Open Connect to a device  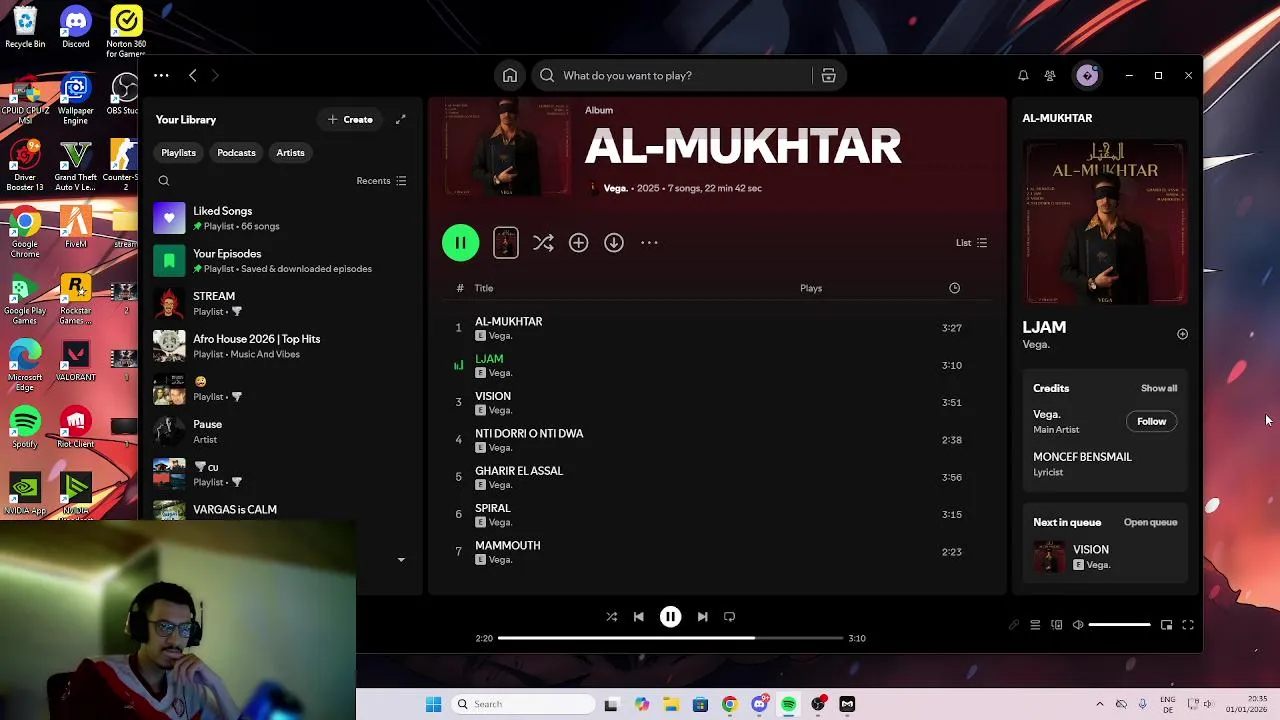point(1056,625)
